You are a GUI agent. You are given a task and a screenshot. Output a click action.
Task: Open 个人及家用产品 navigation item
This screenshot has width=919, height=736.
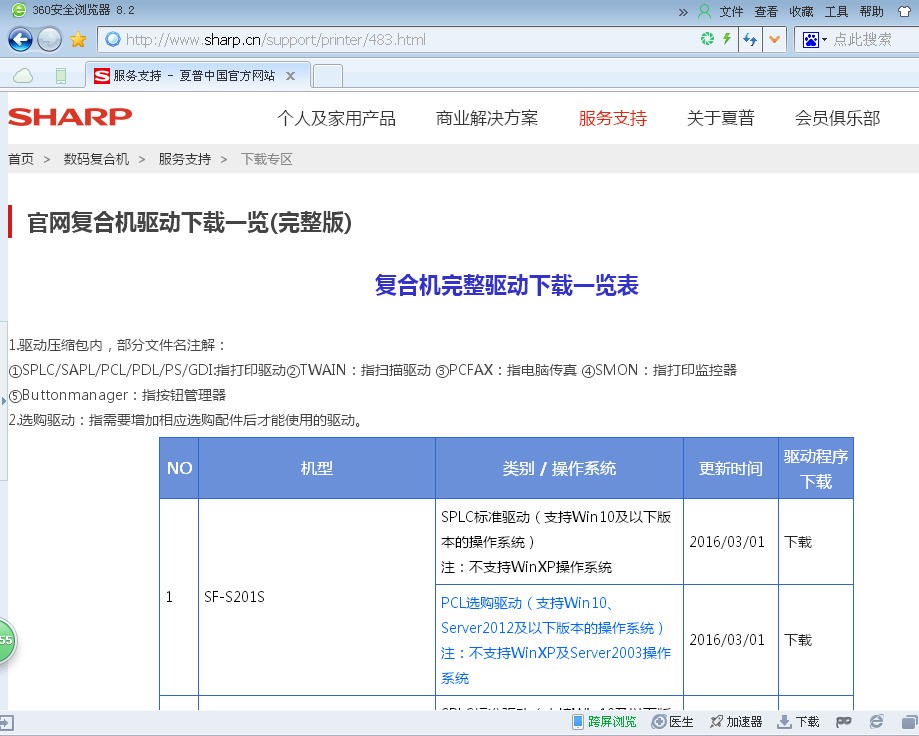(336, 118)
